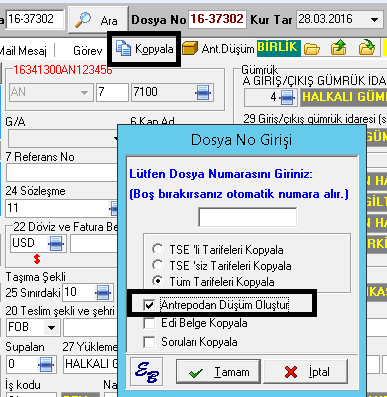Click the Tamam confirm button
The image size is (387, 397).
point(218,372)
